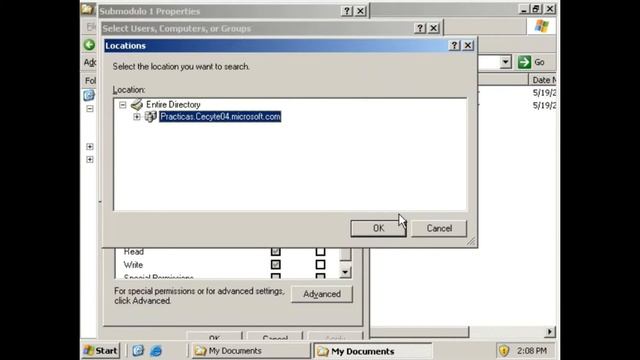
Task: Toggle the Deny checkbox for Read
Action: pos(320,251)
